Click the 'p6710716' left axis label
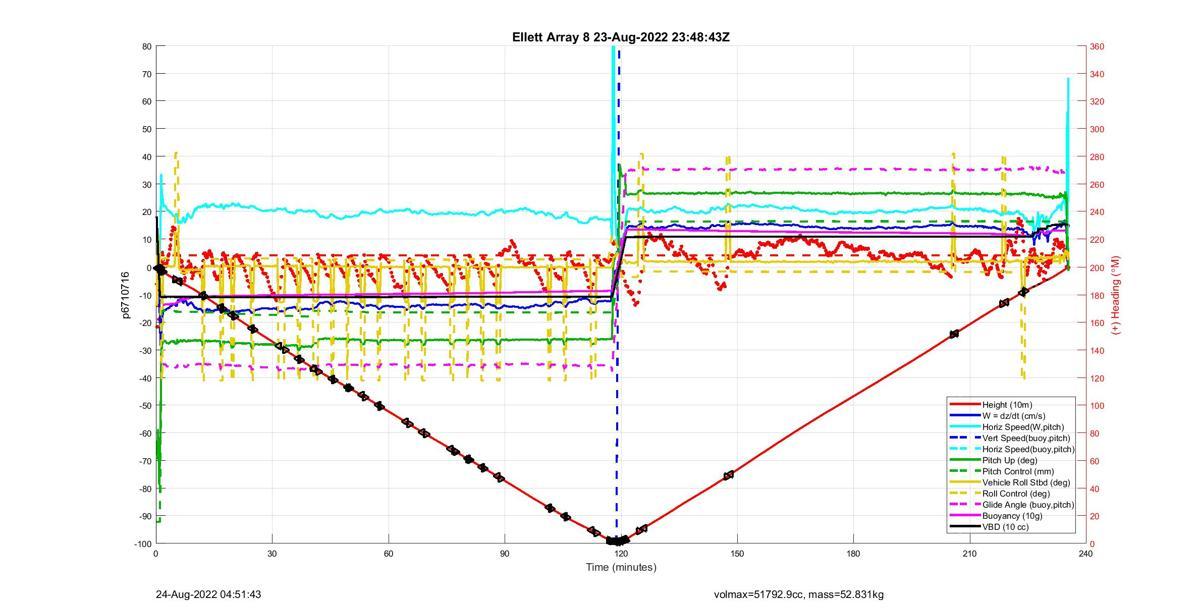 coord(126,295)
